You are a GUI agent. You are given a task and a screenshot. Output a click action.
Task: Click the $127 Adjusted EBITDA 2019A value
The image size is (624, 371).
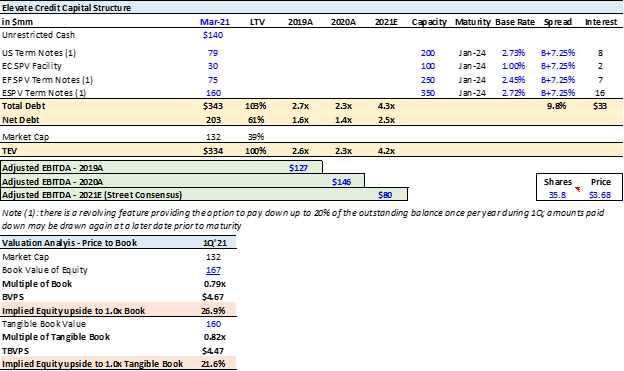[298, 168]
